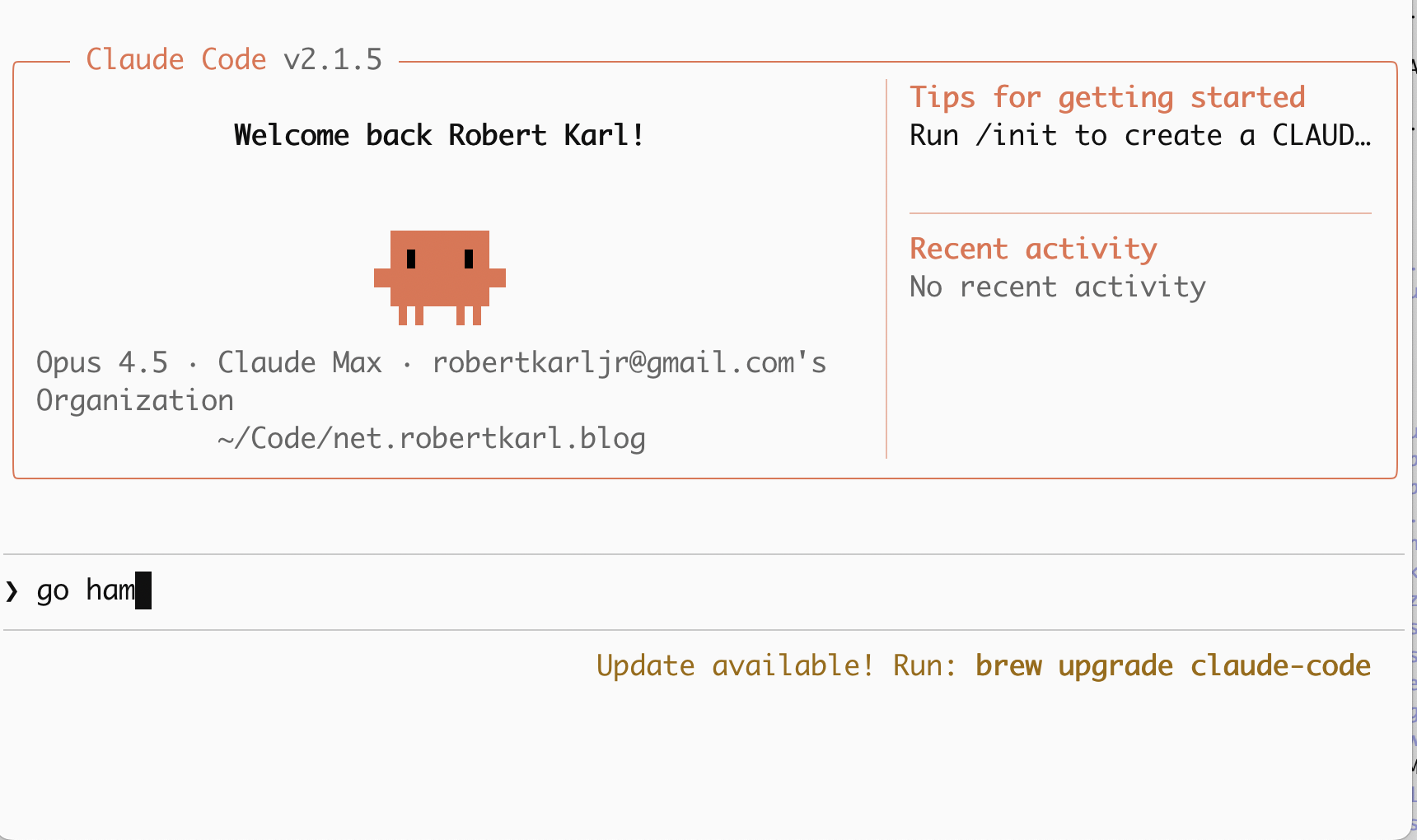Click the 'Opus 4.5' model name
This screenshot has height=840, width=1417.
tap(102, 362)
